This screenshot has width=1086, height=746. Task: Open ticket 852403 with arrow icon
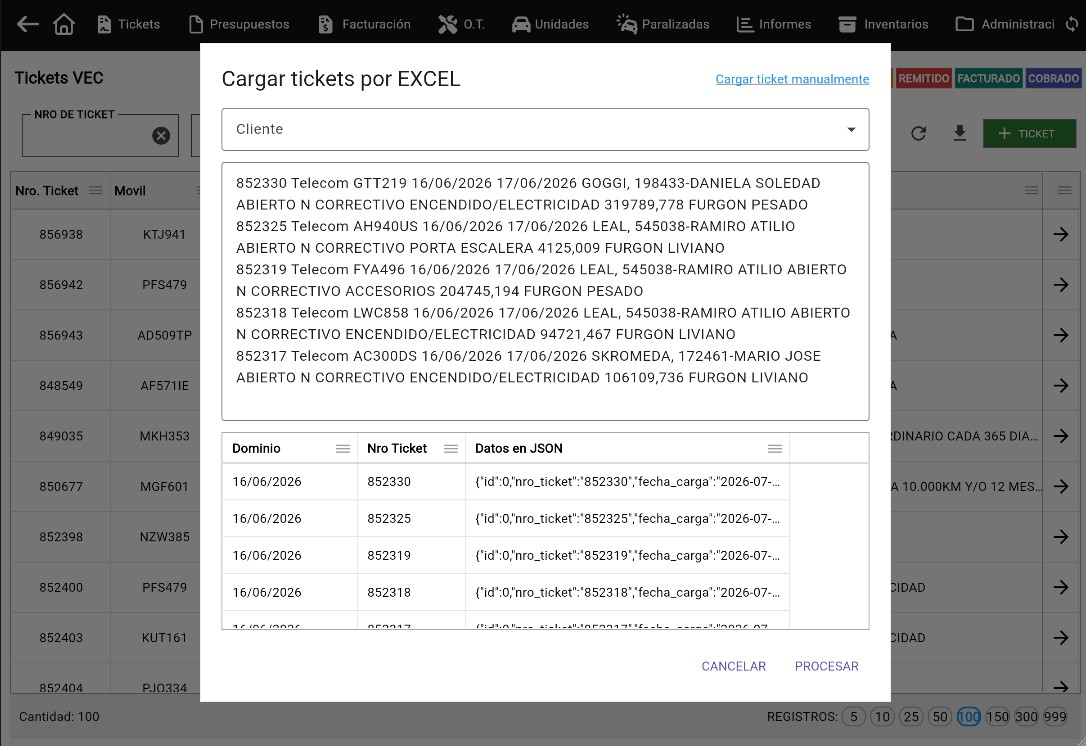(1060, 638)
